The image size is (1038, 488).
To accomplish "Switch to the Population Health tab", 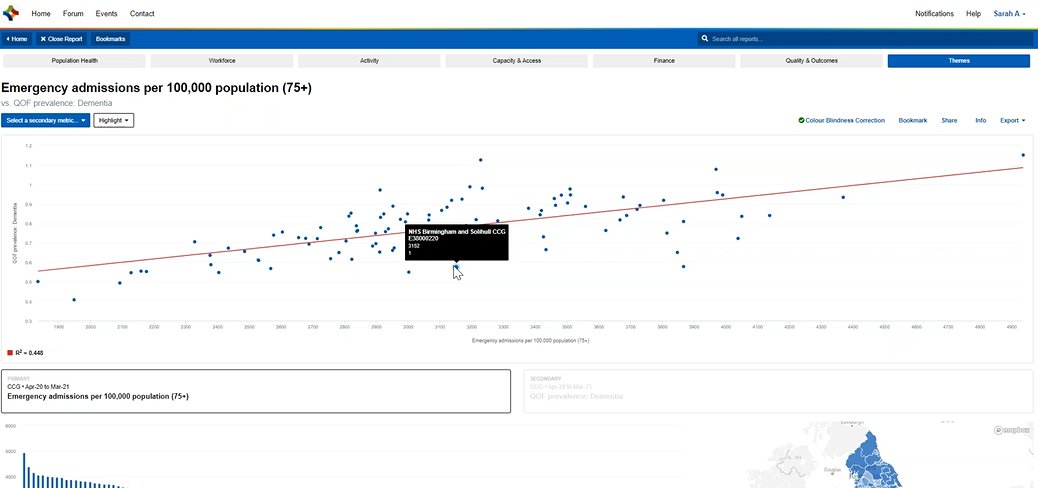I will coord(75,61).
